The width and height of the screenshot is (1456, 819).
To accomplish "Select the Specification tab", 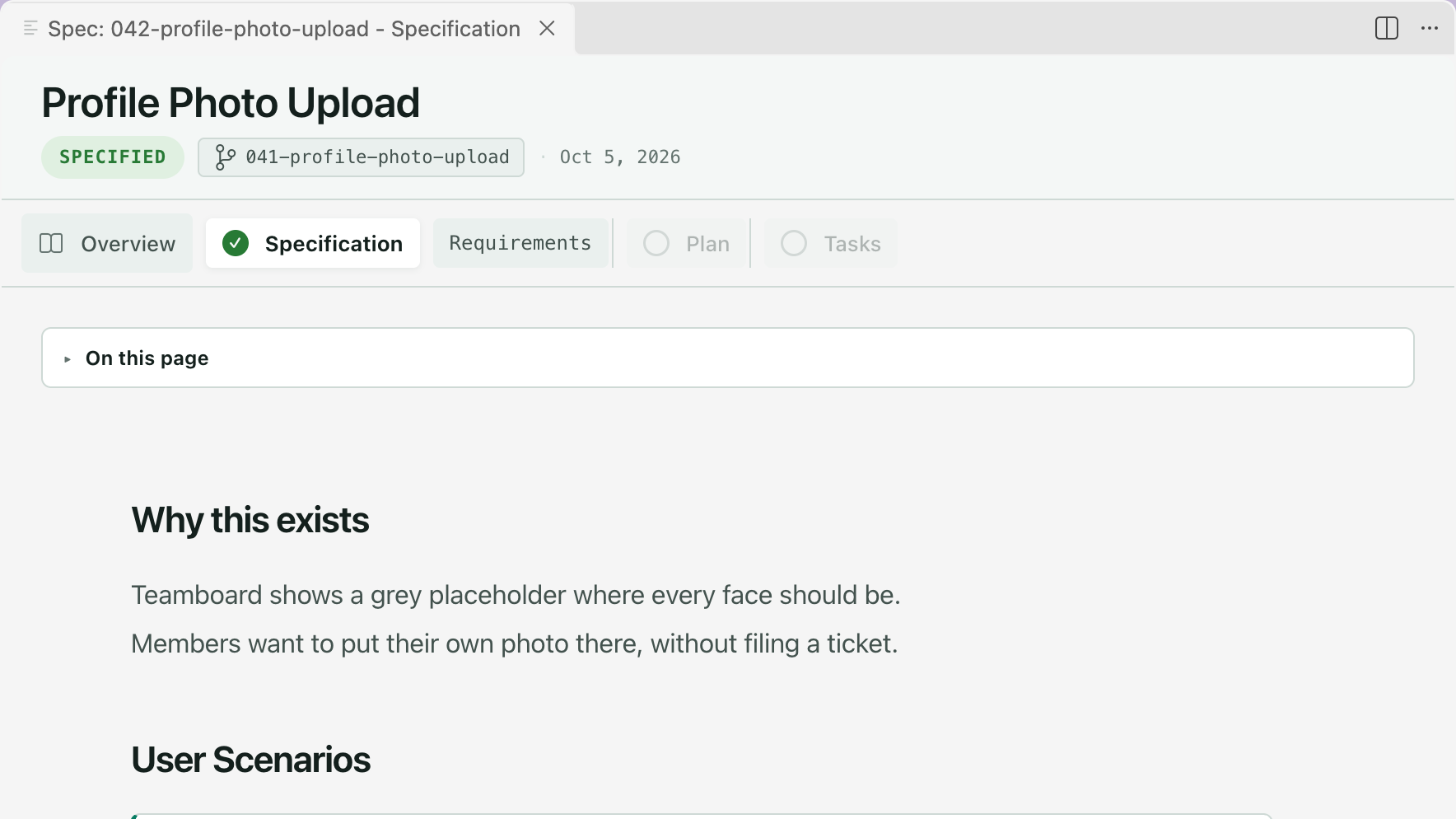I will tap(313, 244).
